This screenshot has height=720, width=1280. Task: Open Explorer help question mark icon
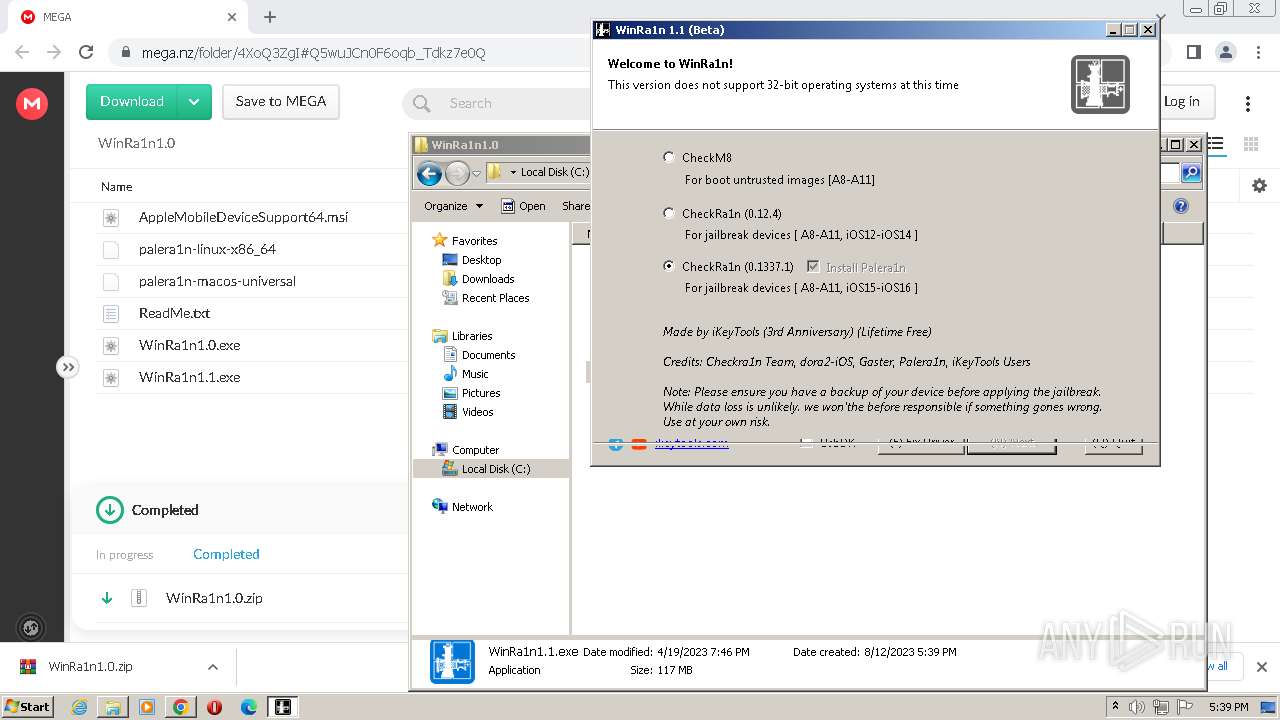pyautogui.click(x=1181, y=206)
